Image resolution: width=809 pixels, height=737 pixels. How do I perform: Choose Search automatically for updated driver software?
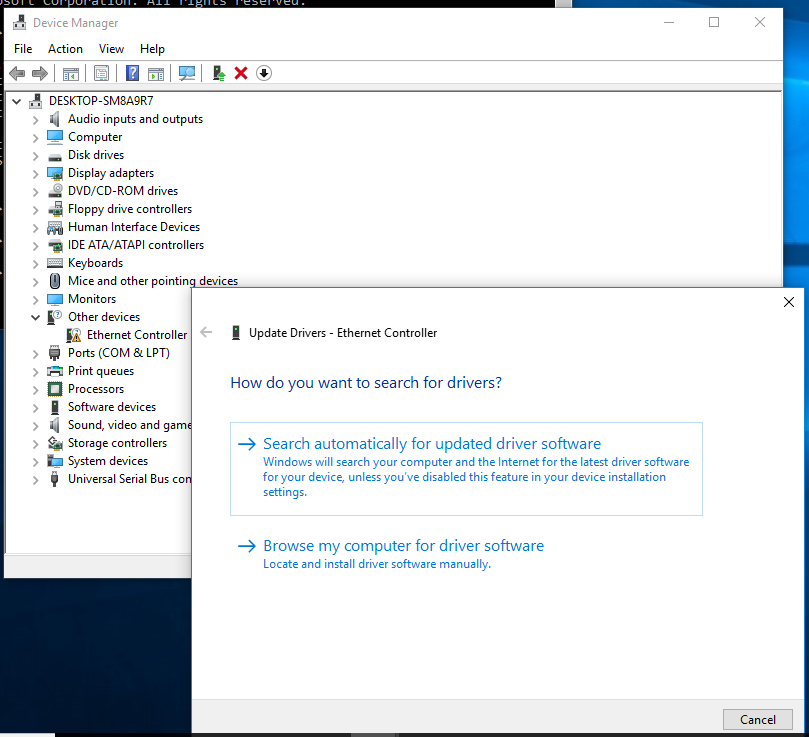pos(432,443)
